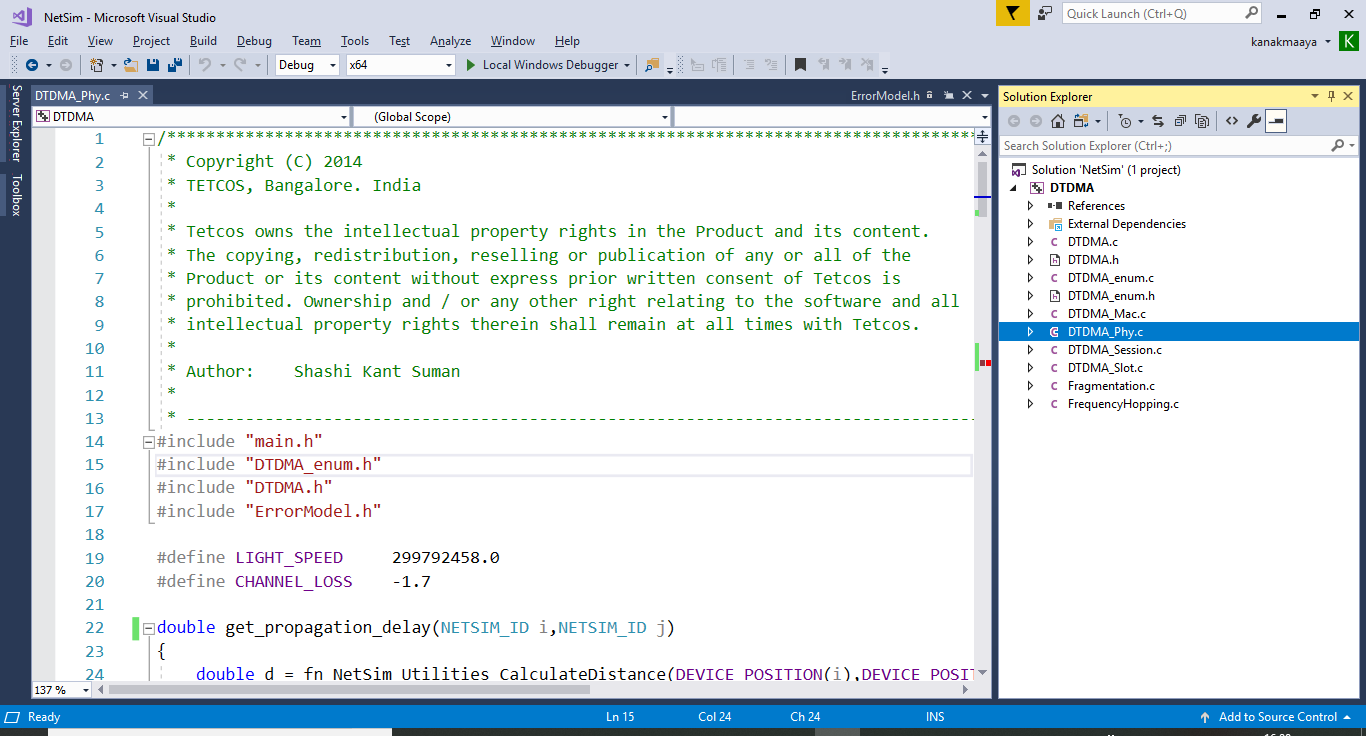Image resolution: width=1366 pixels, height=736 pixels.
Task: Toggle bookmark on the current line
Action: pyautogui.click(x=800, y=65)
